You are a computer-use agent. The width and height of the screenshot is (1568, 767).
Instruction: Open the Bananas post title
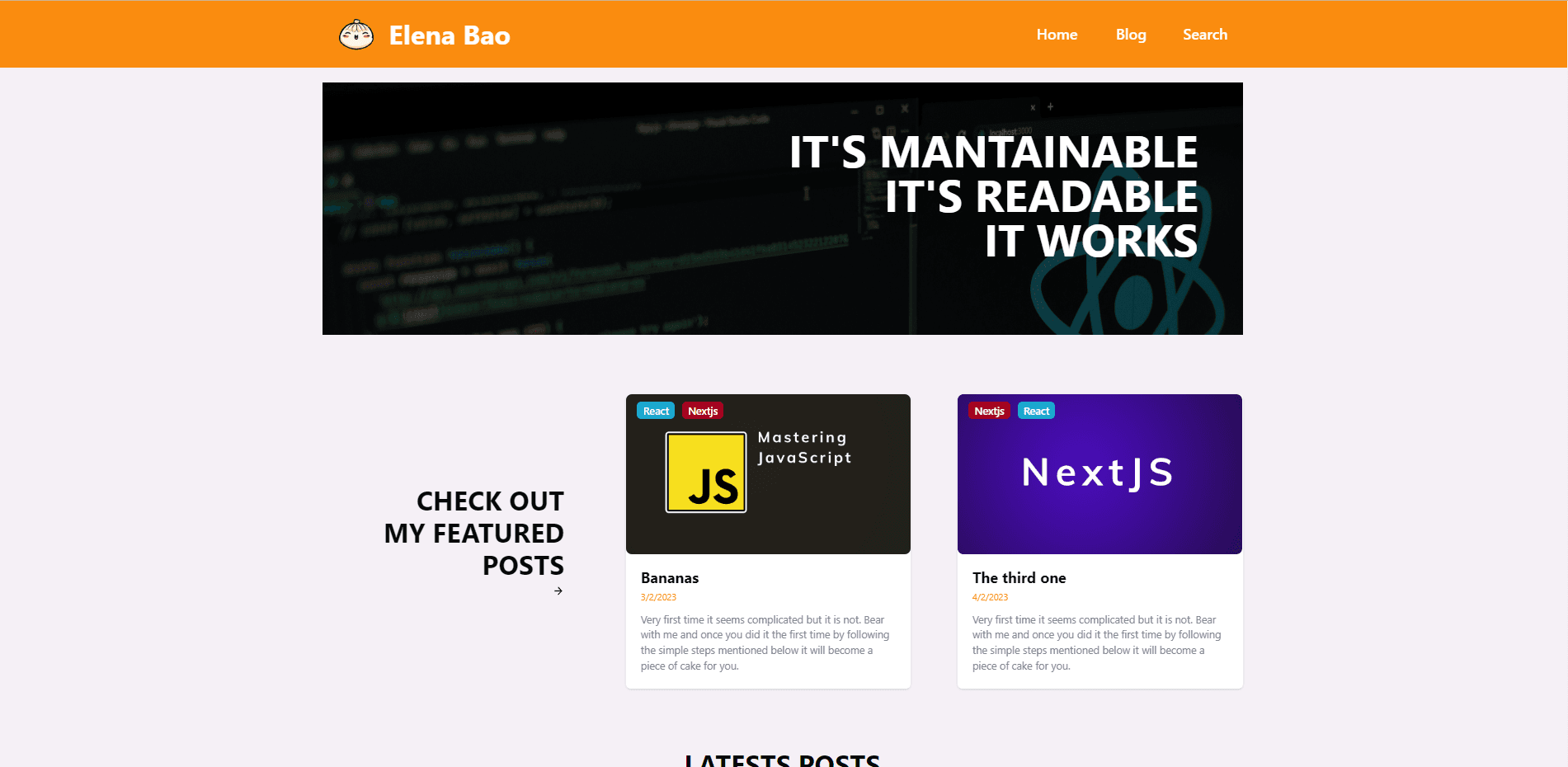point(670,578)
